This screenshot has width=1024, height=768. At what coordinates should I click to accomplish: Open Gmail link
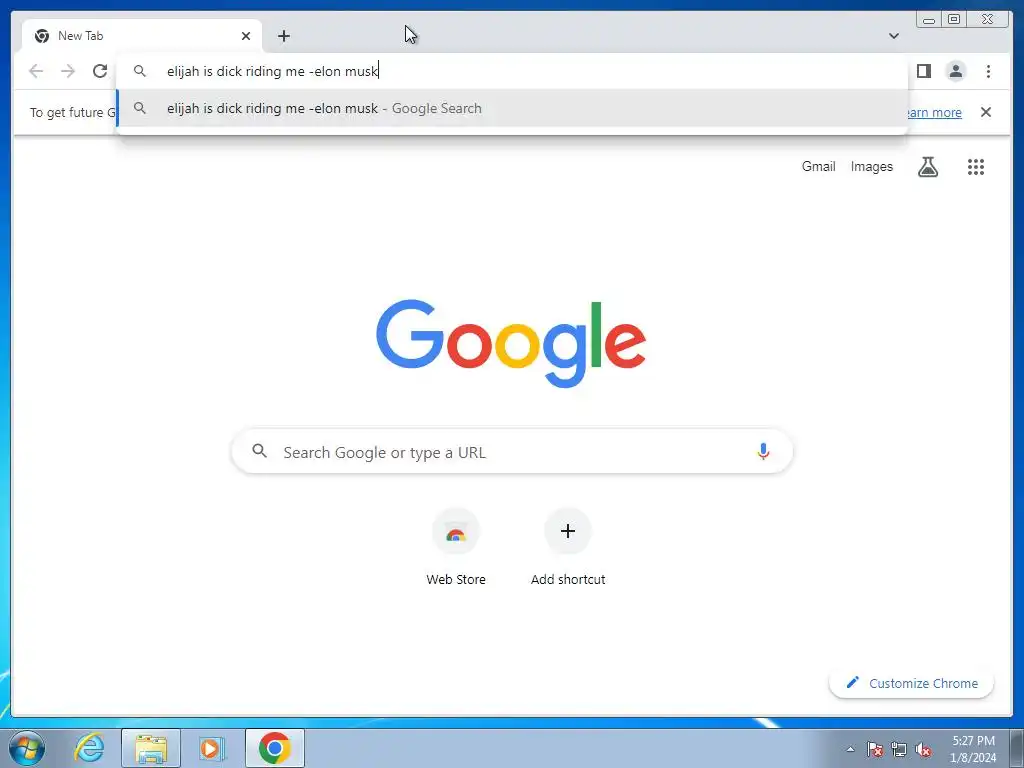click(818, 167)
